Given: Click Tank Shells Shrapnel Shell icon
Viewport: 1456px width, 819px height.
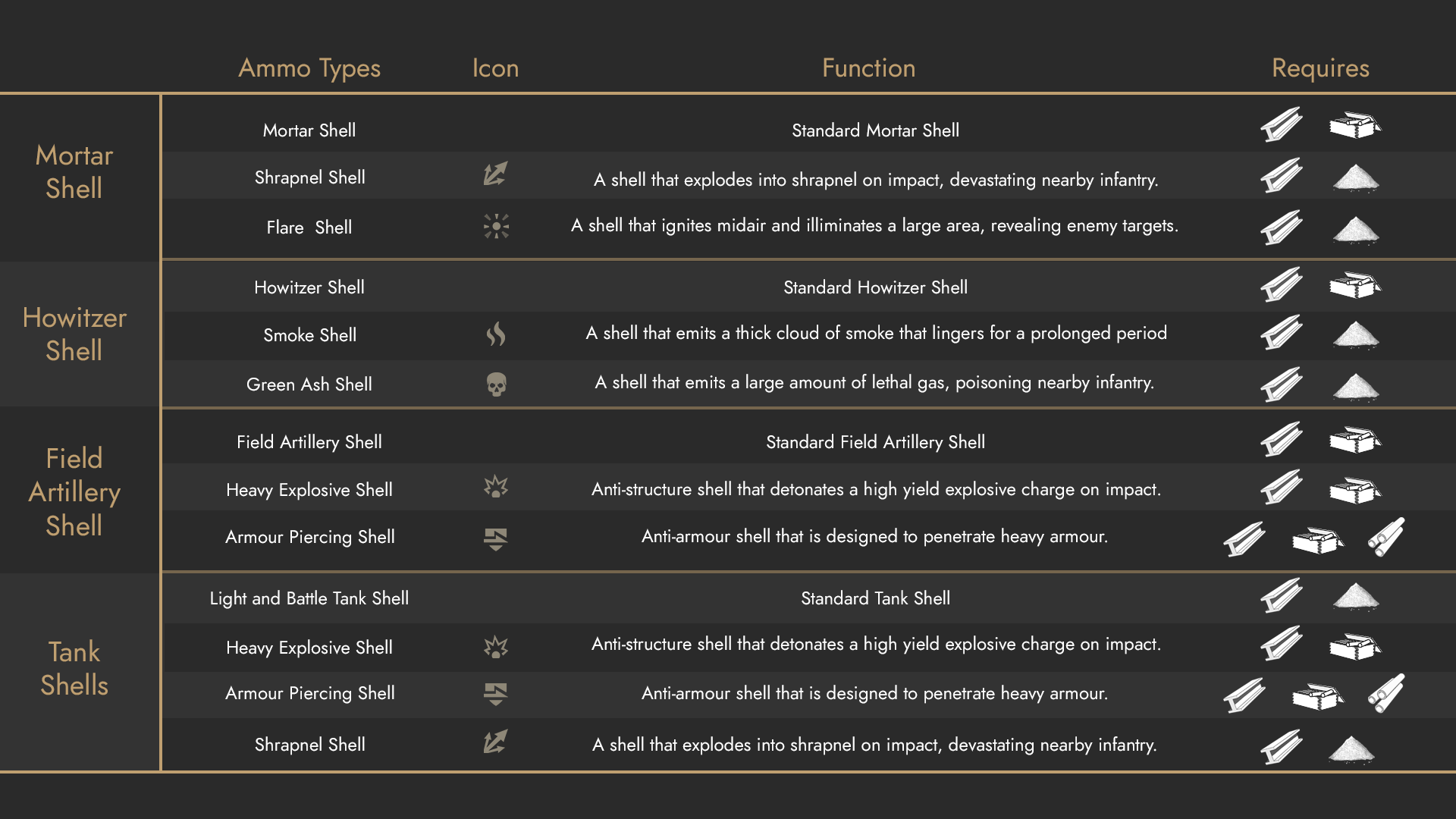Looking at the screenshot, I should (x=495, y=742).
